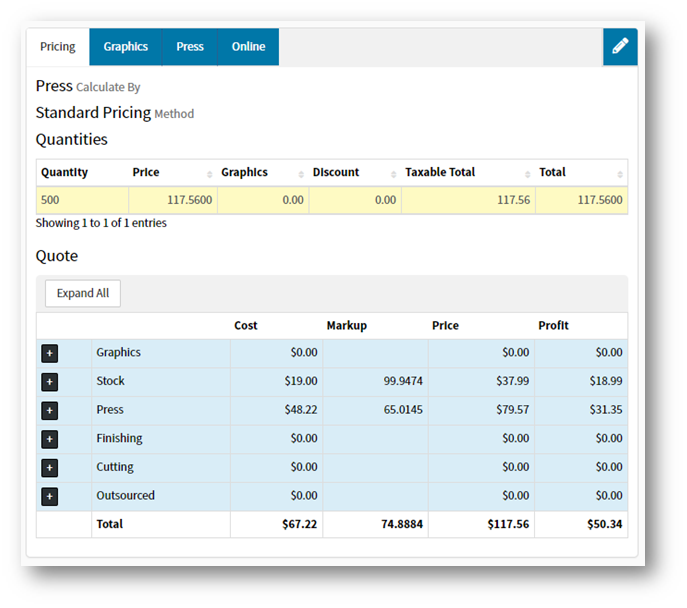Click Press markup value 65.0145
The width and height of the screenshot is (687, 608).
click(x=403, y=410)
